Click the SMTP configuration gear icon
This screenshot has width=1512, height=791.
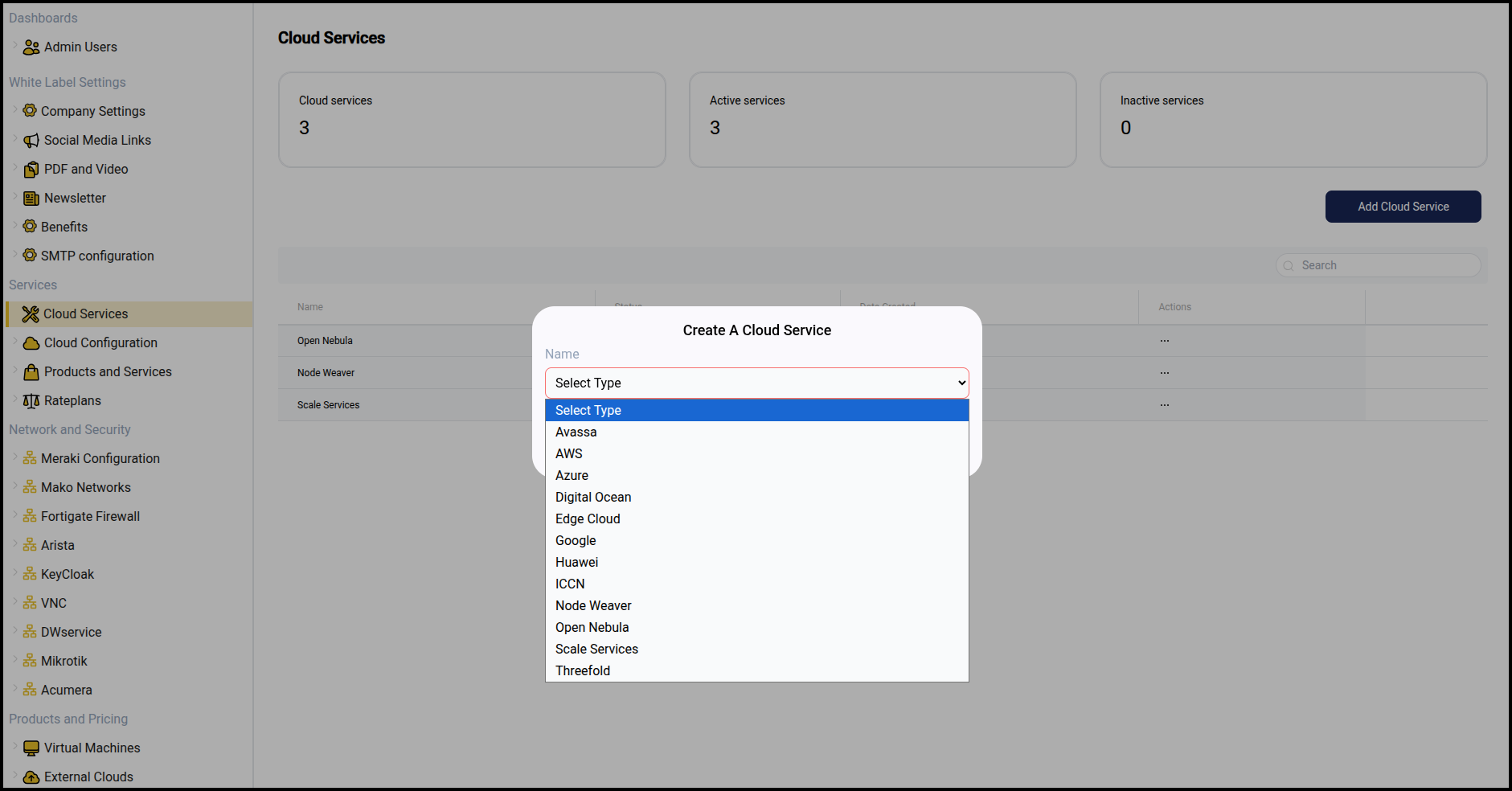30,256
